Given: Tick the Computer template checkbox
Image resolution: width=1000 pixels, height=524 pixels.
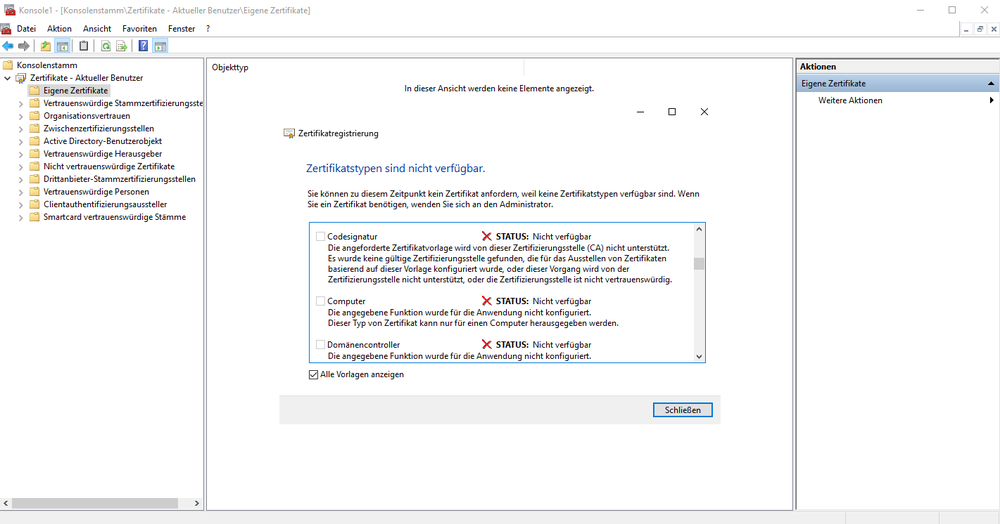Looking at the screenshot, I should [320, 301].
